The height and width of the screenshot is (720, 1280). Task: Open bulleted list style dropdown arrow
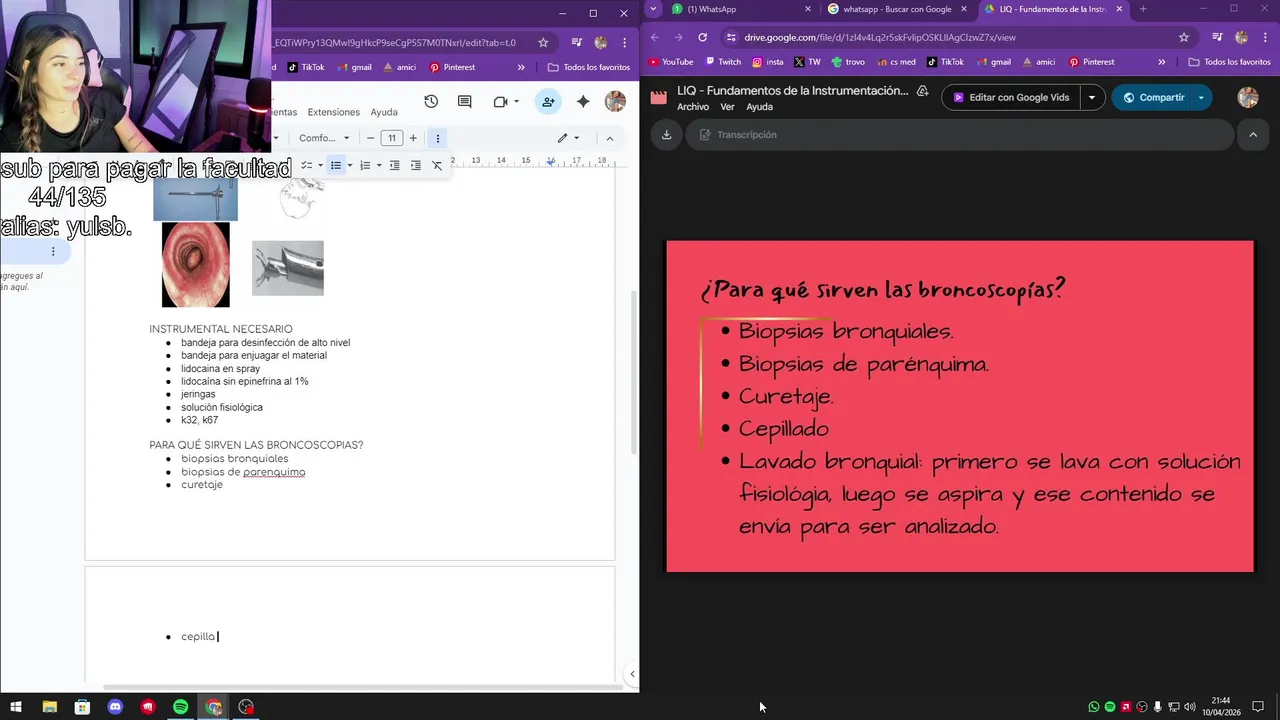pyautogui.click(x=349, y=165)
